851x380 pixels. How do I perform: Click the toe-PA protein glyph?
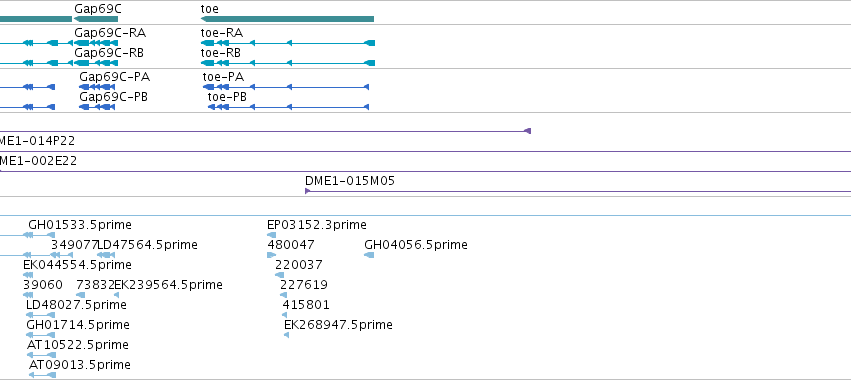coord(286,87)
